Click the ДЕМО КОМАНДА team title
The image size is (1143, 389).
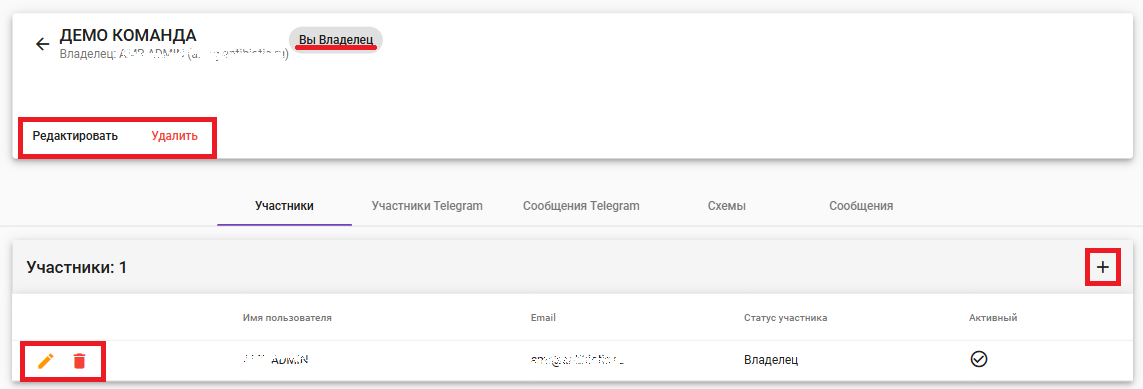pyautogui.click(x=128, y=35)
